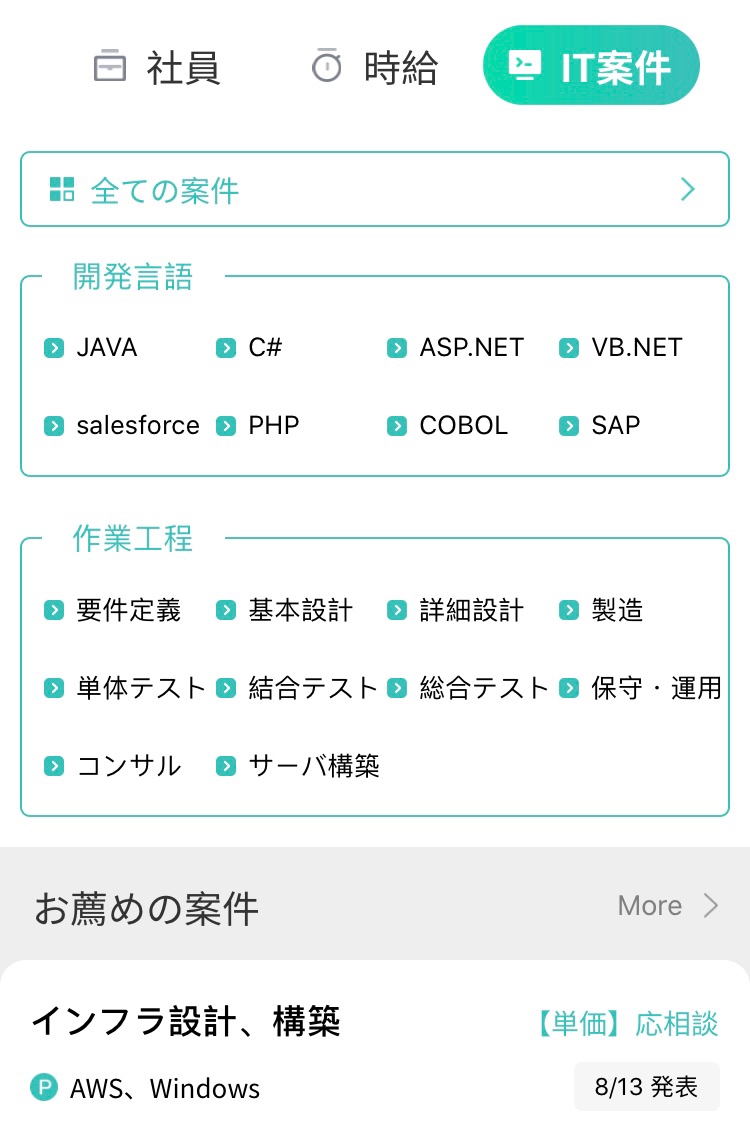The height and width of the screenshot is (1126, 750).
Task: Switch to the 時給 tab
Action: click(374, 67)
